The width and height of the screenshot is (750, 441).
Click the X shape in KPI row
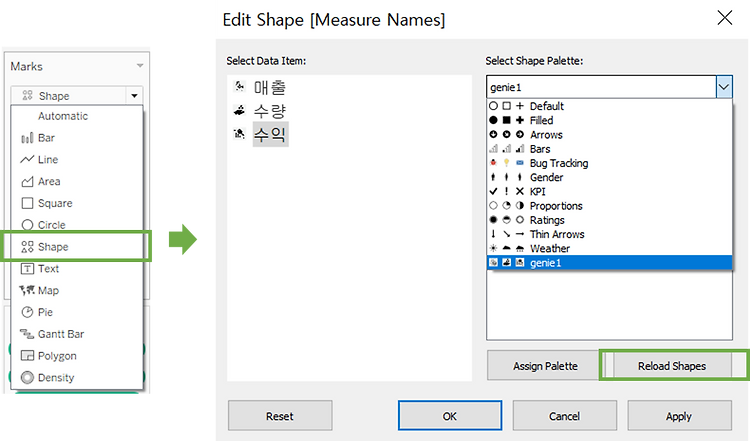(x=520, y=191)
